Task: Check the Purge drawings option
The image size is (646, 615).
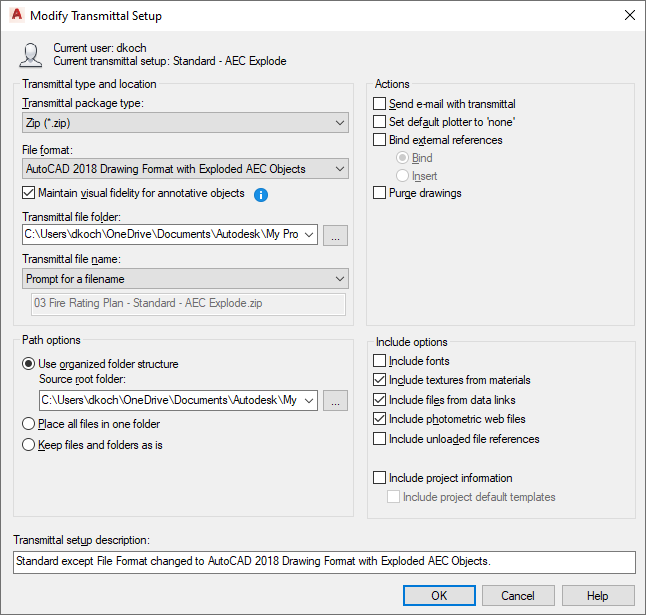Action: pos(379,193)
